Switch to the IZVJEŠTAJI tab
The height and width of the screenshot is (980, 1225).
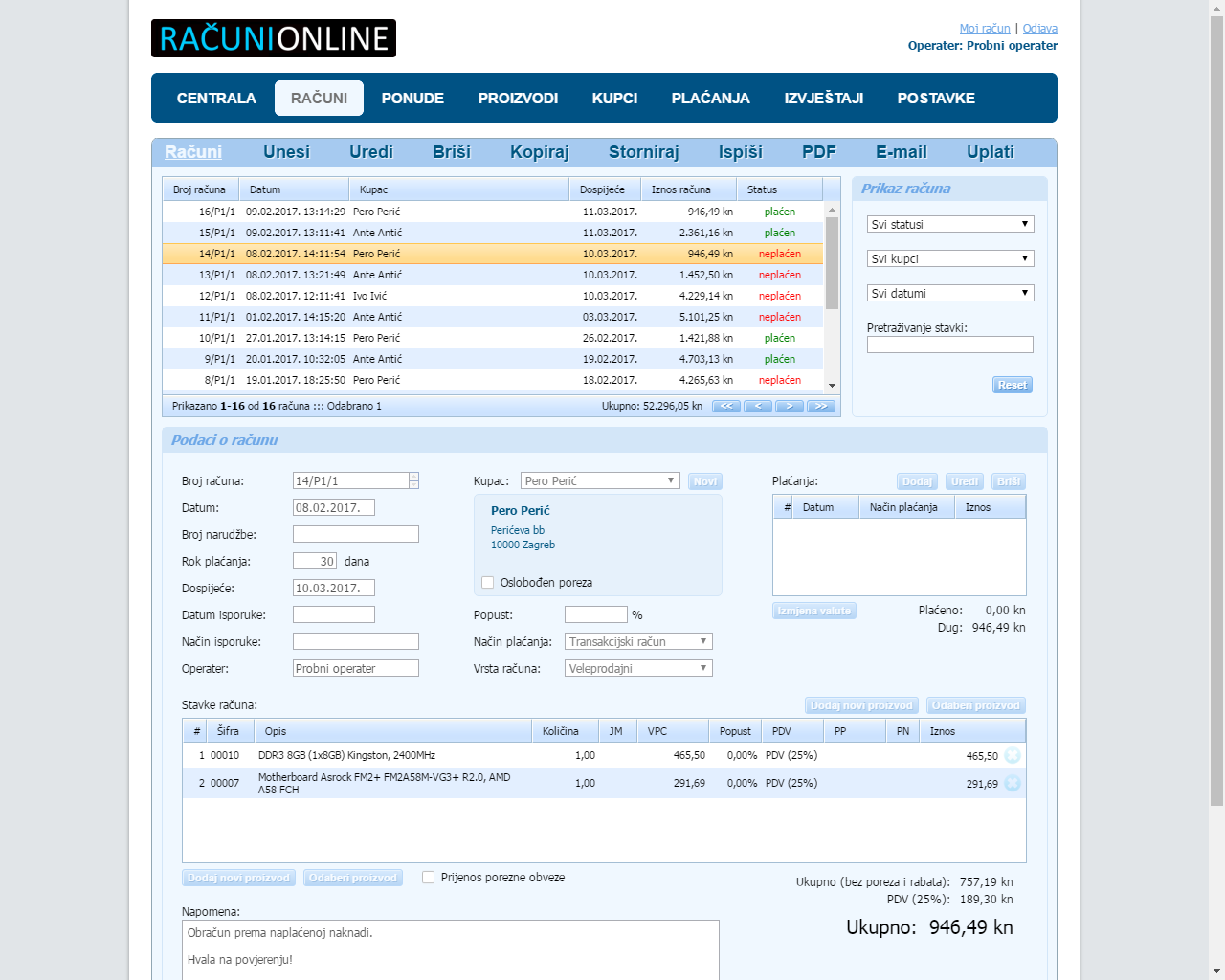[x=823, y=98]
